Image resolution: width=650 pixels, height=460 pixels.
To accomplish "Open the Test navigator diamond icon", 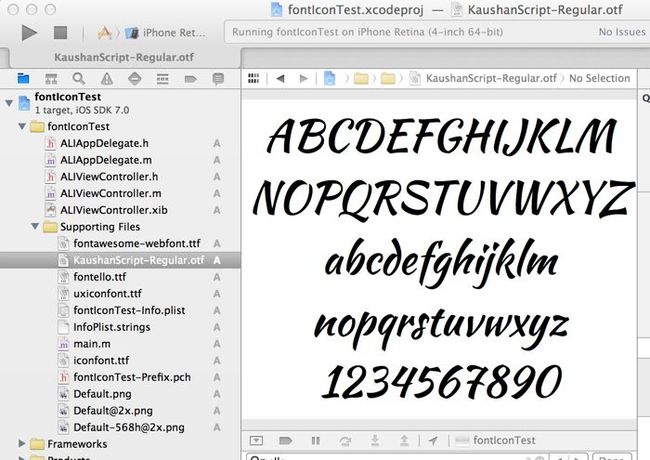I will point(135,78).
